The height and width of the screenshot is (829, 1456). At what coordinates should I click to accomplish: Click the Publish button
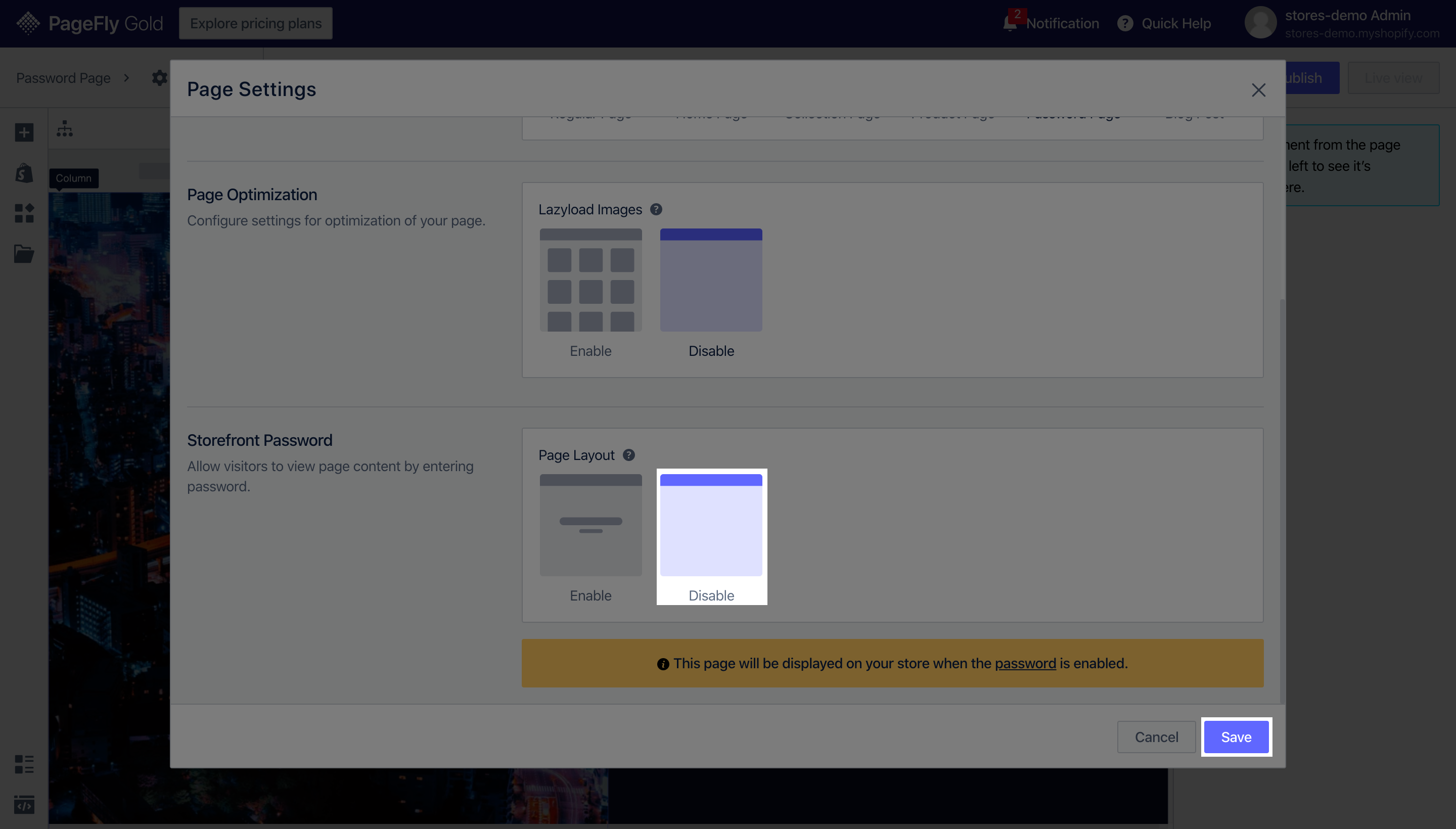point(1312,78)
